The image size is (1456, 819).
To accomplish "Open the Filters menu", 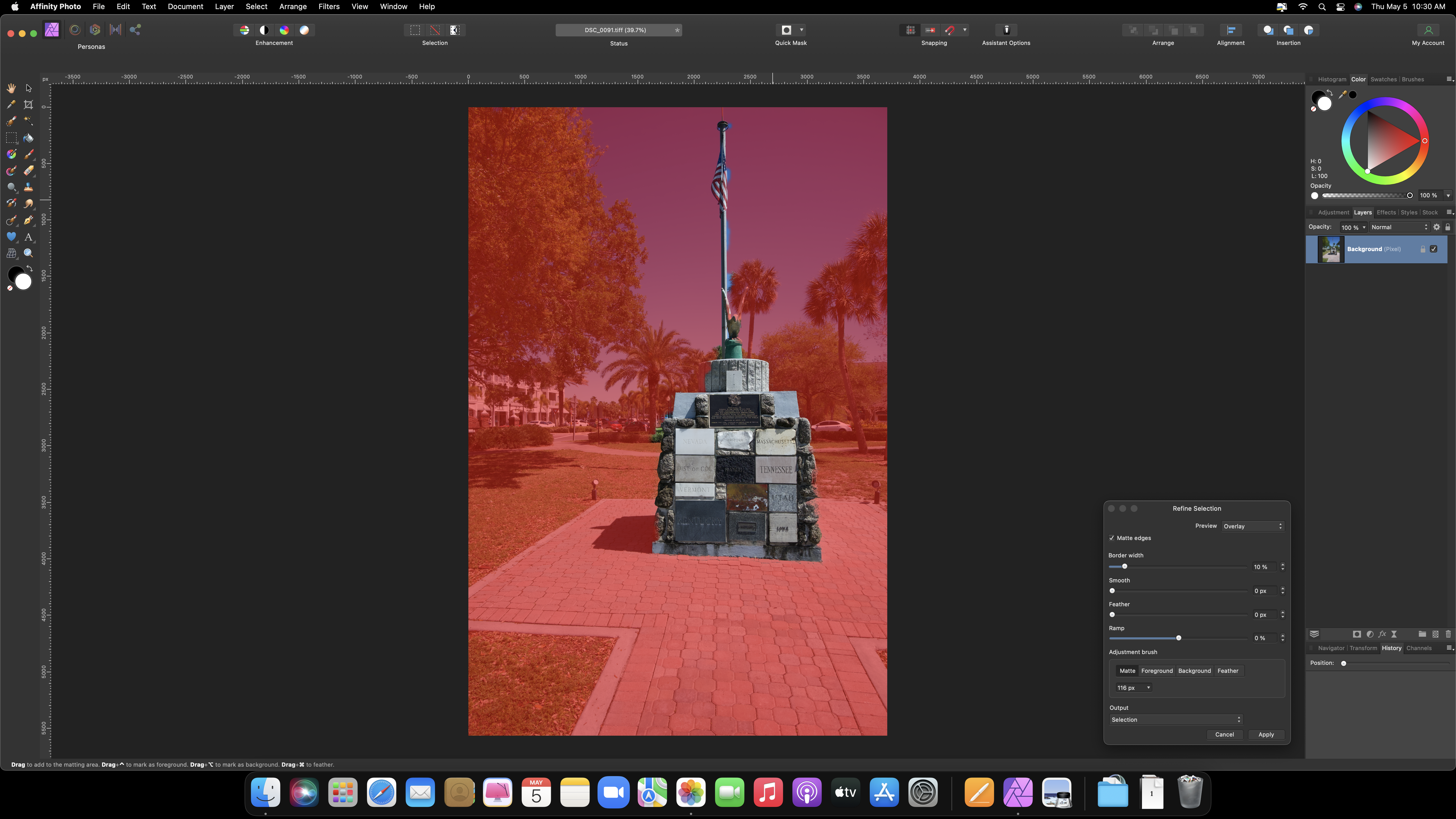I will coord(328,6).
